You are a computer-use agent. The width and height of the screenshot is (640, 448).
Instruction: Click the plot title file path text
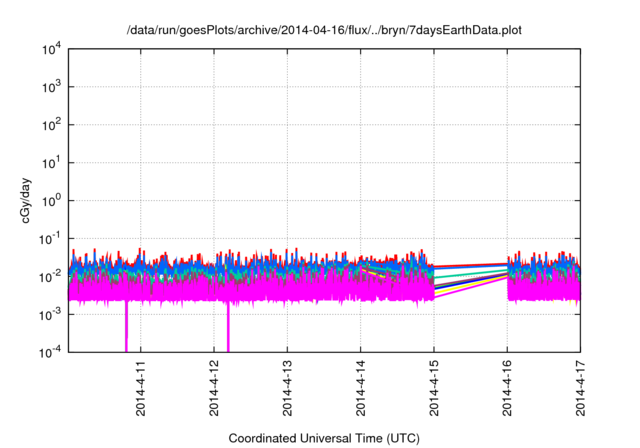[324, 30]
